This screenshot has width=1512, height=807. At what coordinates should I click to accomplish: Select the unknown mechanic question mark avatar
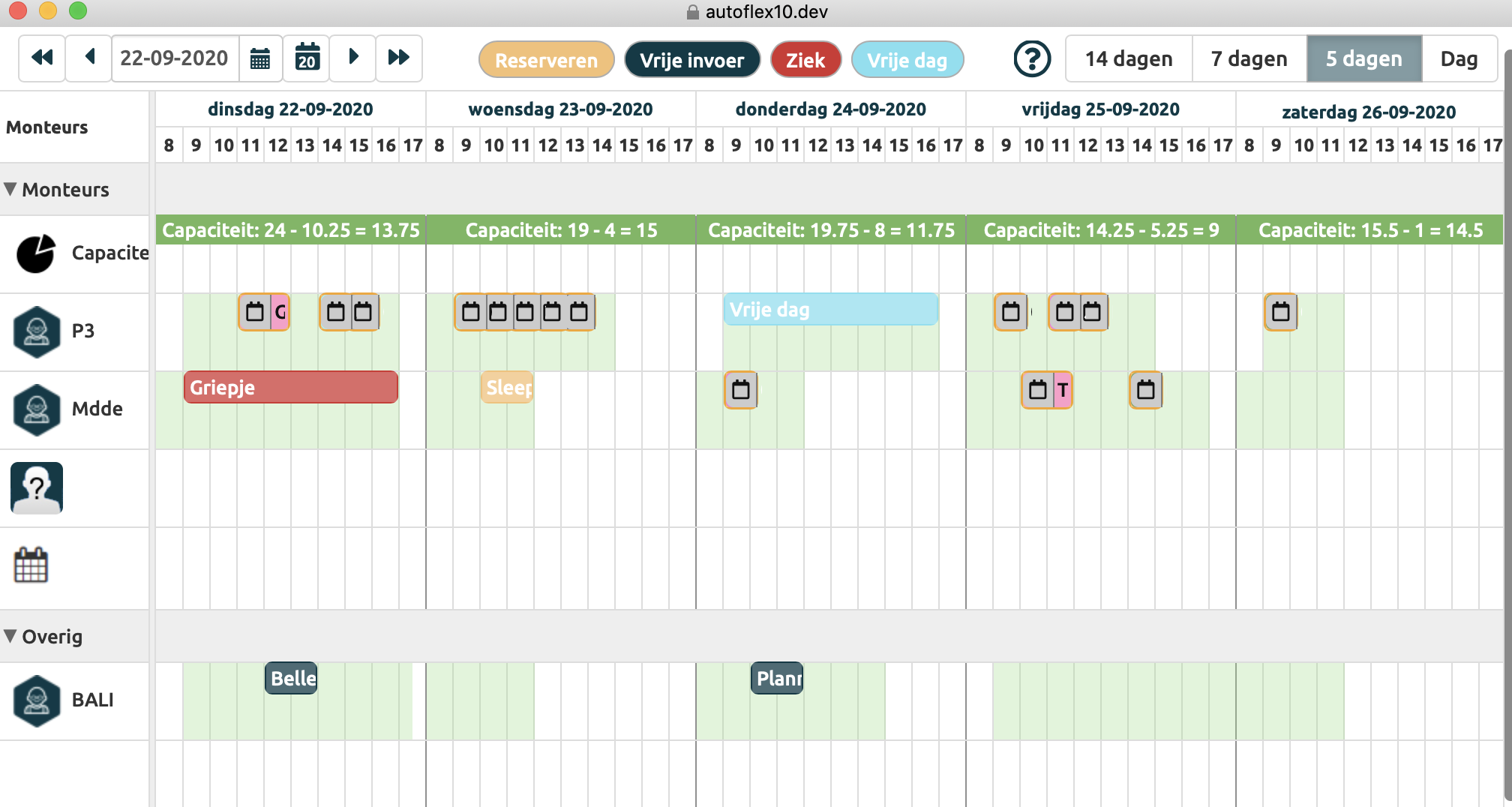click(37, 488)
